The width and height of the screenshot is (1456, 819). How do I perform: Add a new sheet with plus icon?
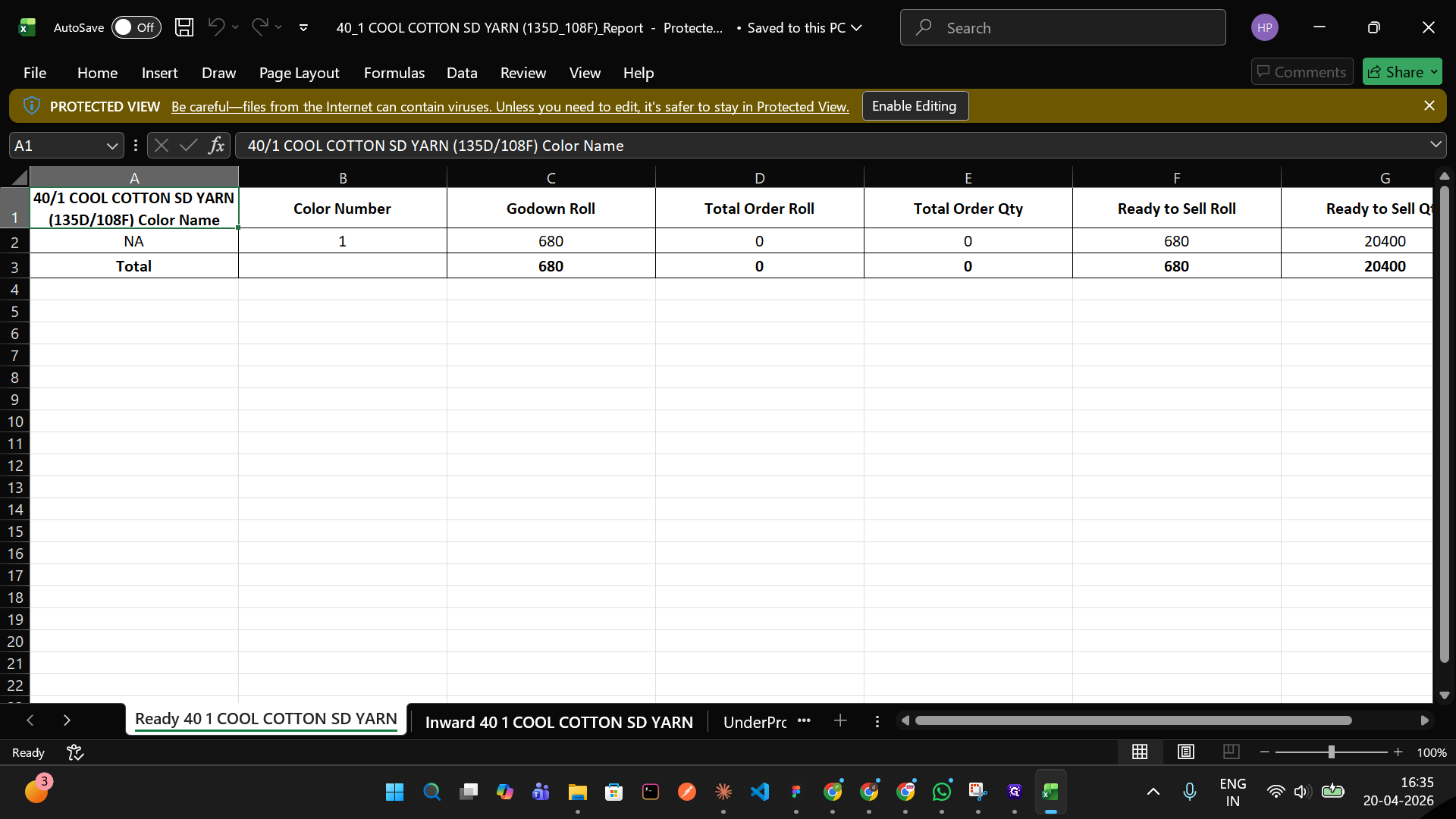tap(840, 721)
